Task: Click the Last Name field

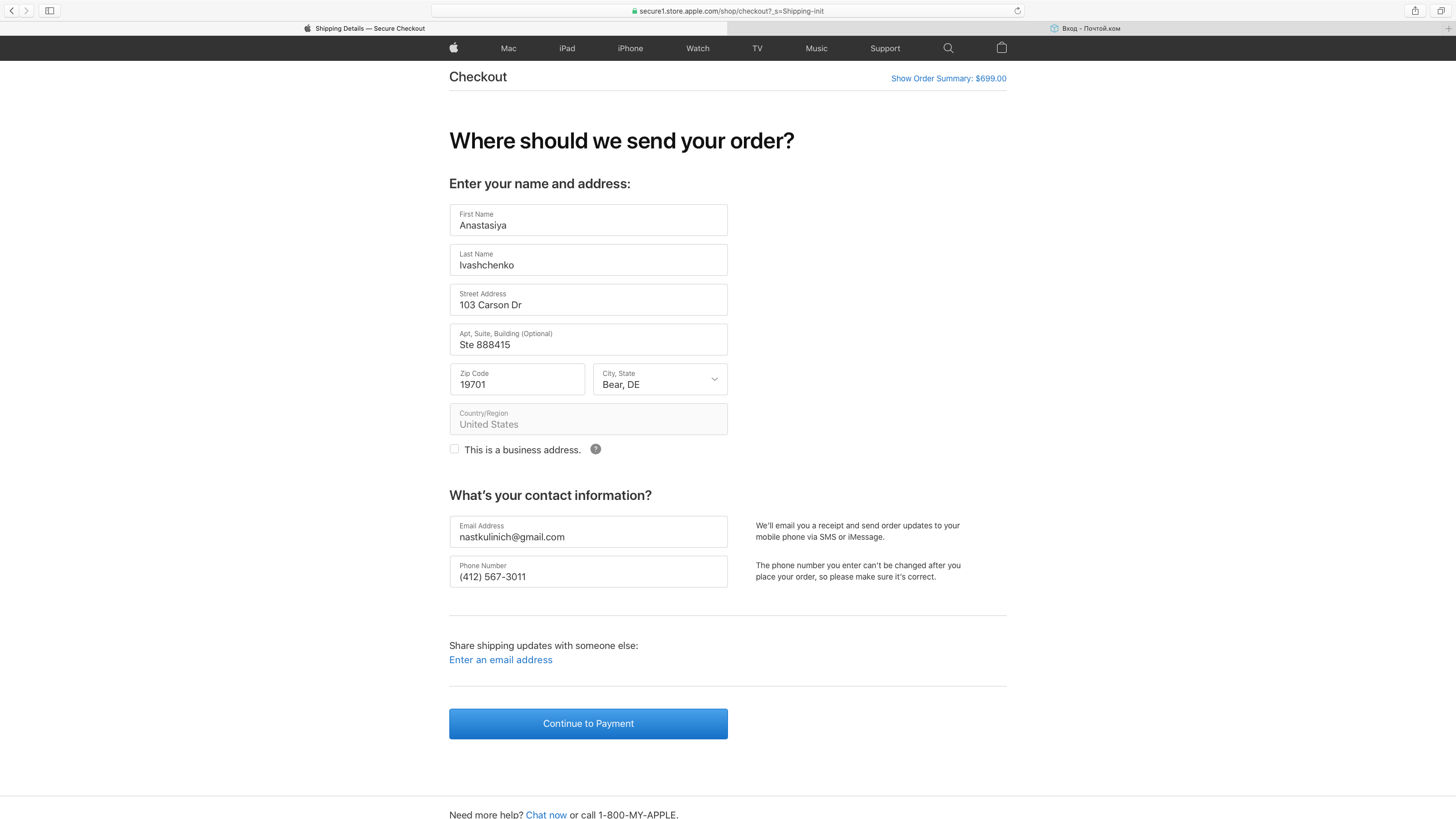Action: 589,260
